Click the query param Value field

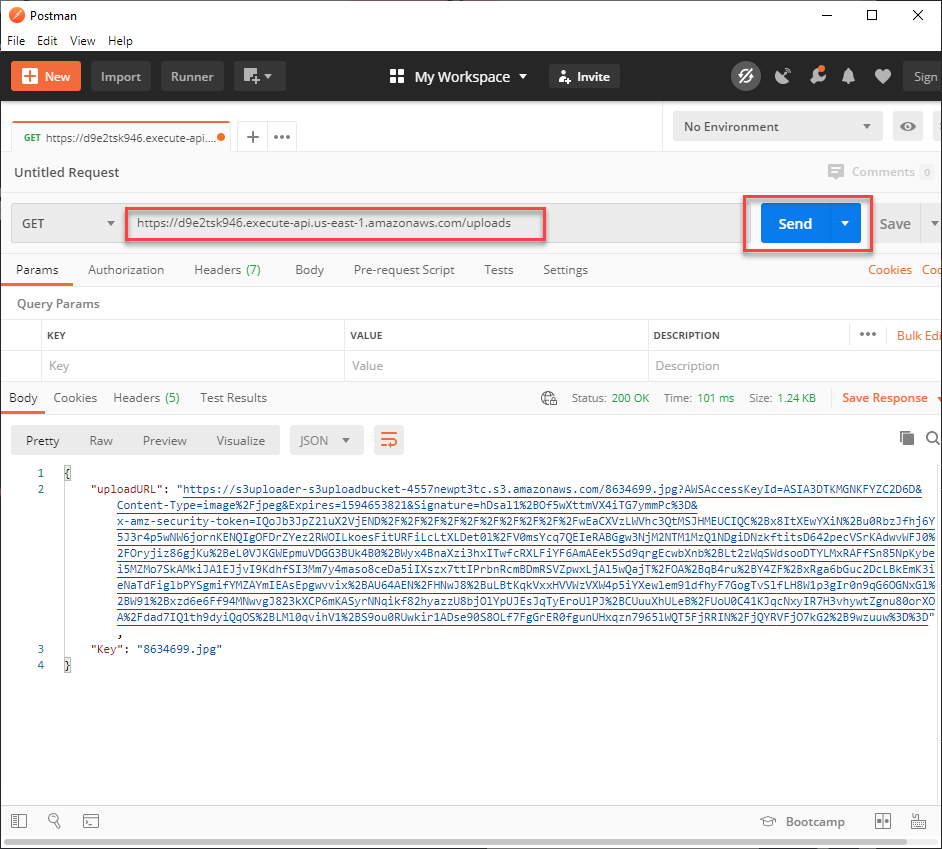[x=496, y=366]
